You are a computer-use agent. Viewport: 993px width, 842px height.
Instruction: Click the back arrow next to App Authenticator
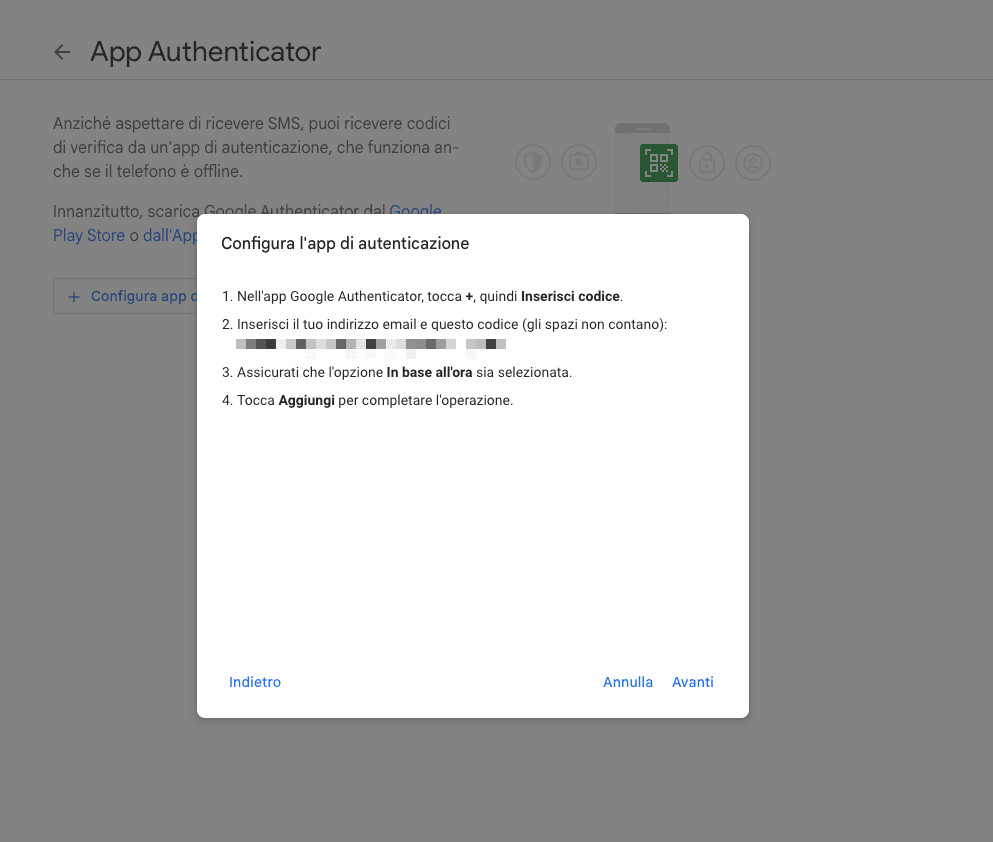point(62,52)
